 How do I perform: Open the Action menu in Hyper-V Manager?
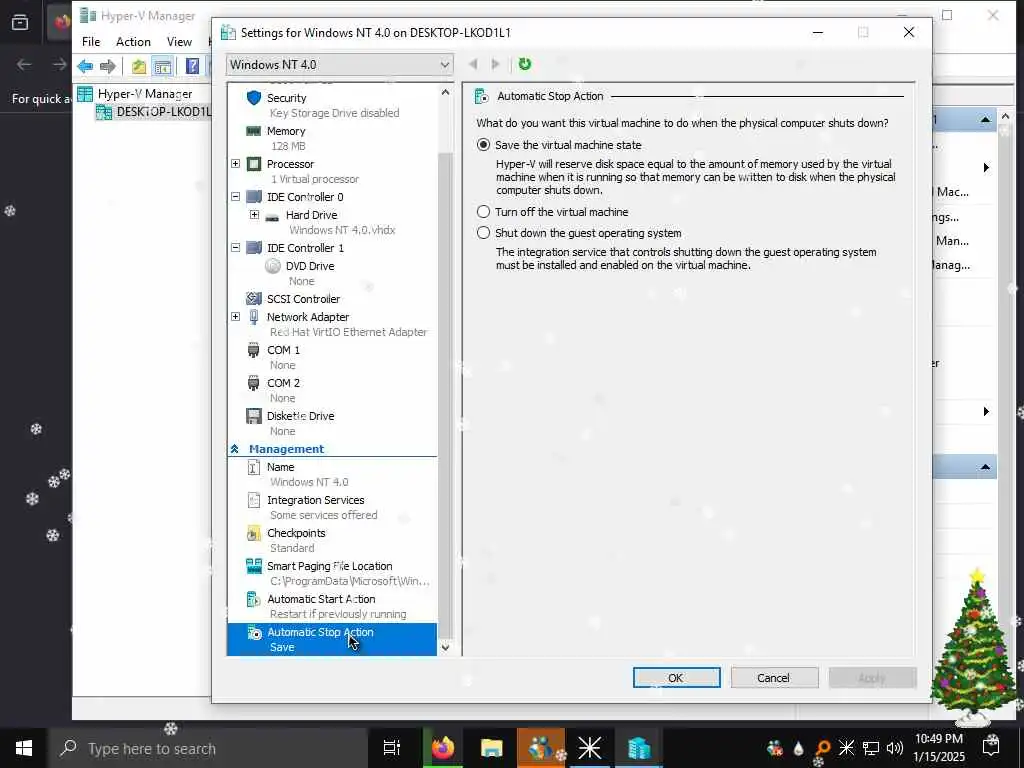133,42
